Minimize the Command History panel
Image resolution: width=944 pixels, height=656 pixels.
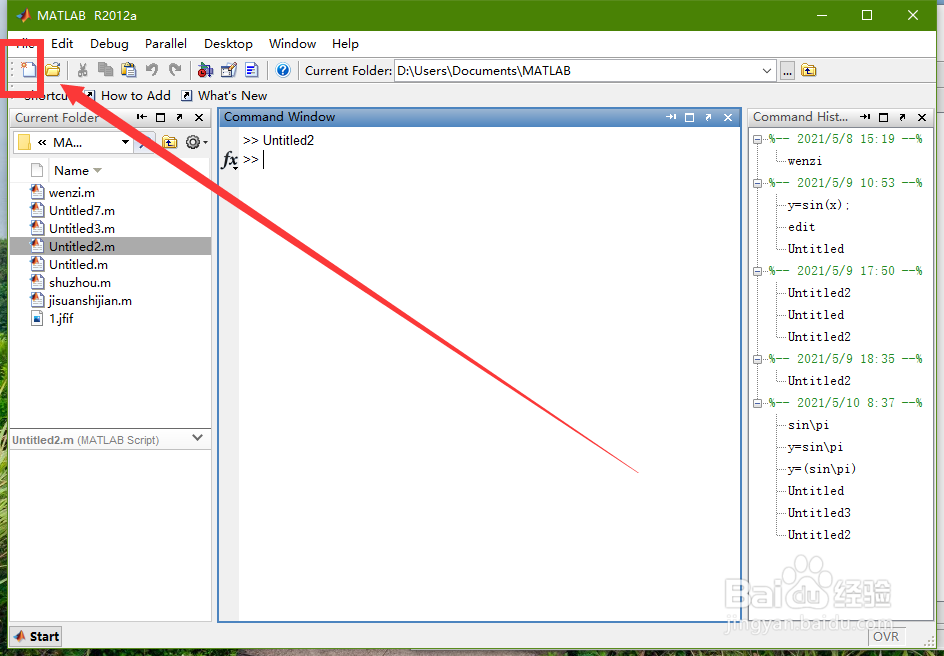[x=865, y=117]
